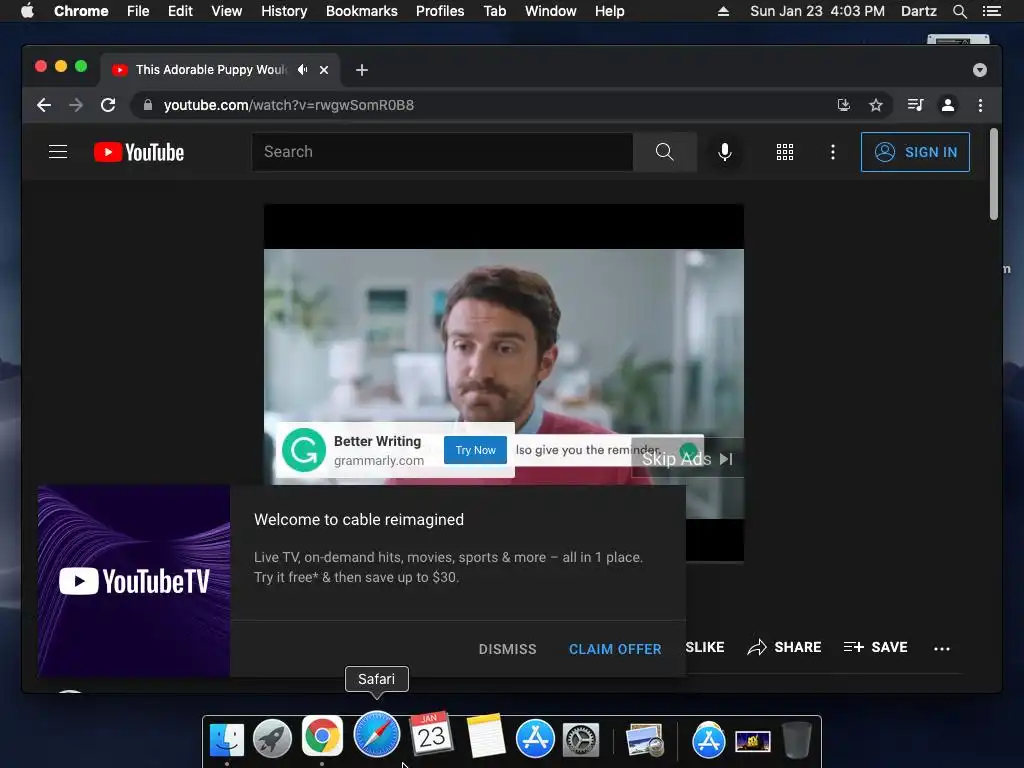This screenshot has width=1024, height=768.
Task: Start voice search with the microphone icon
Action: pyautogui.click(x=724, y=152)
